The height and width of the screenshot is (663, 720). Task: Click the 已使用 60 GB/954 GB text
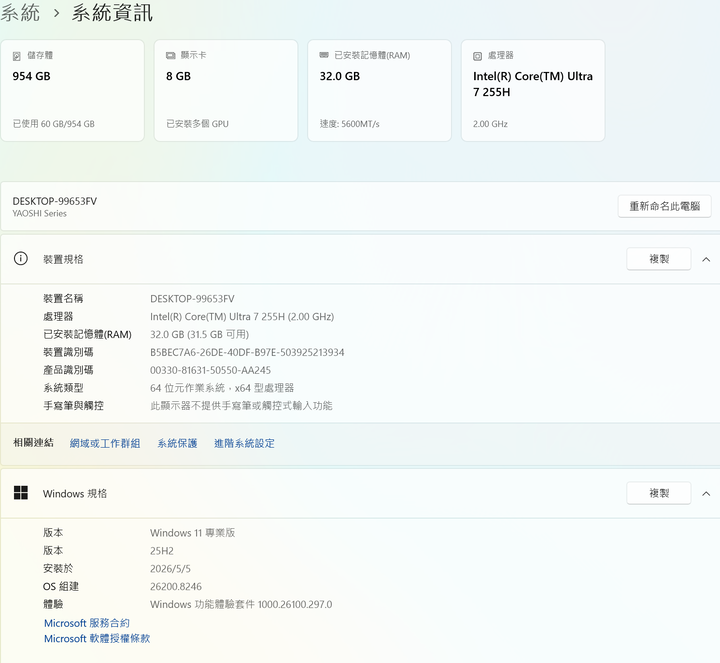[x=54, y=124]
